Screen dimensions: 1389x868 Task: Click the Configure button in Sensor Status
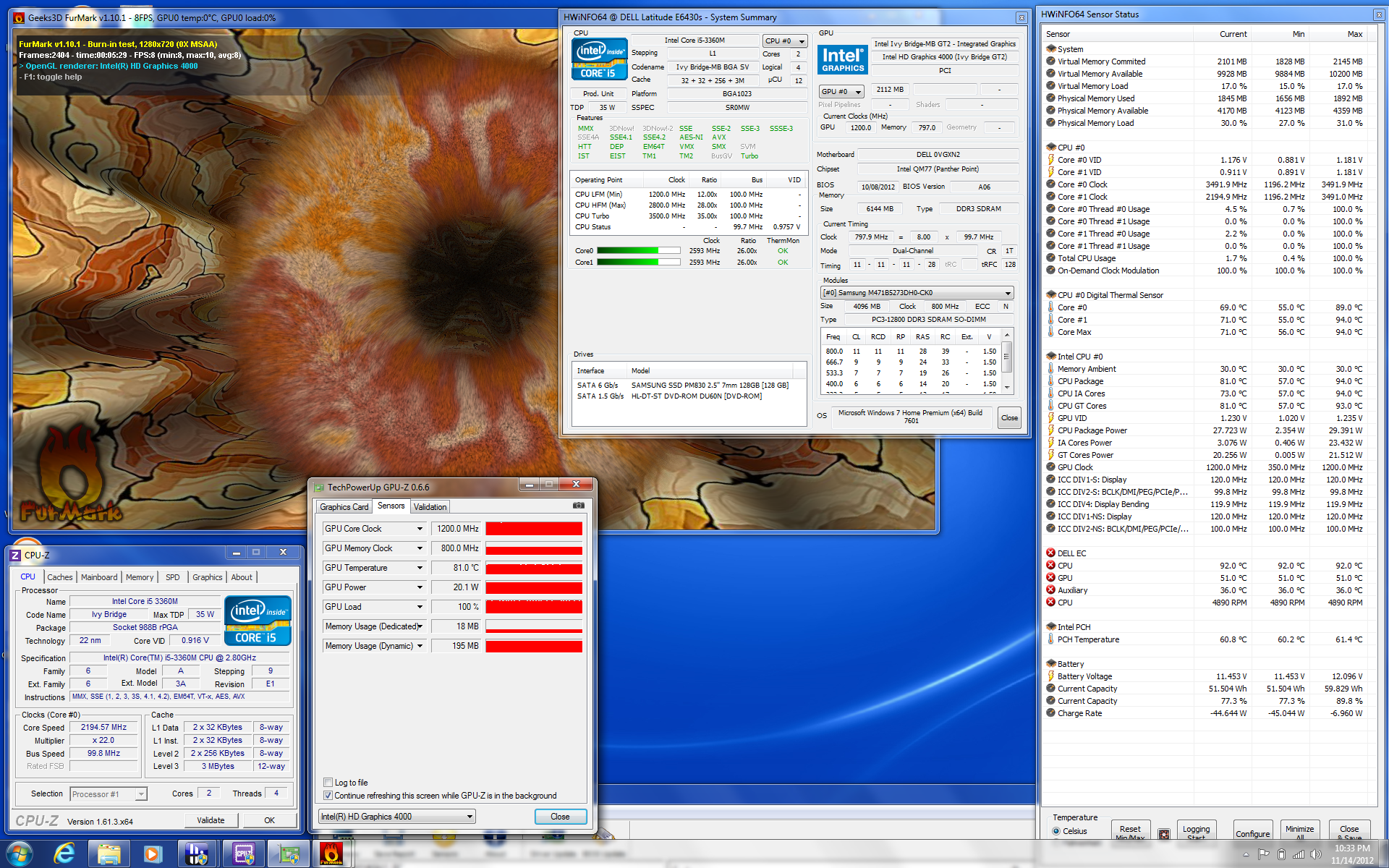pyautogui.click(x=1252, y=833)
